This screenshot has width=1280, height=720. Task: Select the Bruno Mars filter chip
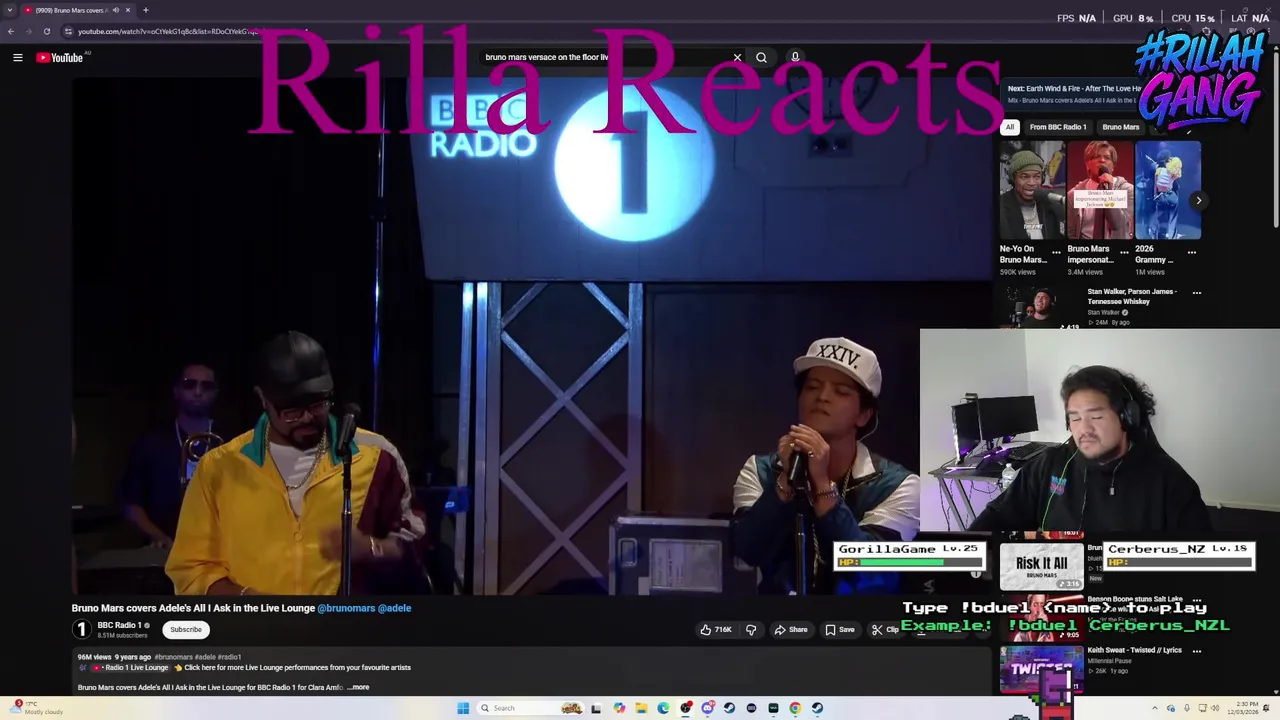pos(1121,127)
